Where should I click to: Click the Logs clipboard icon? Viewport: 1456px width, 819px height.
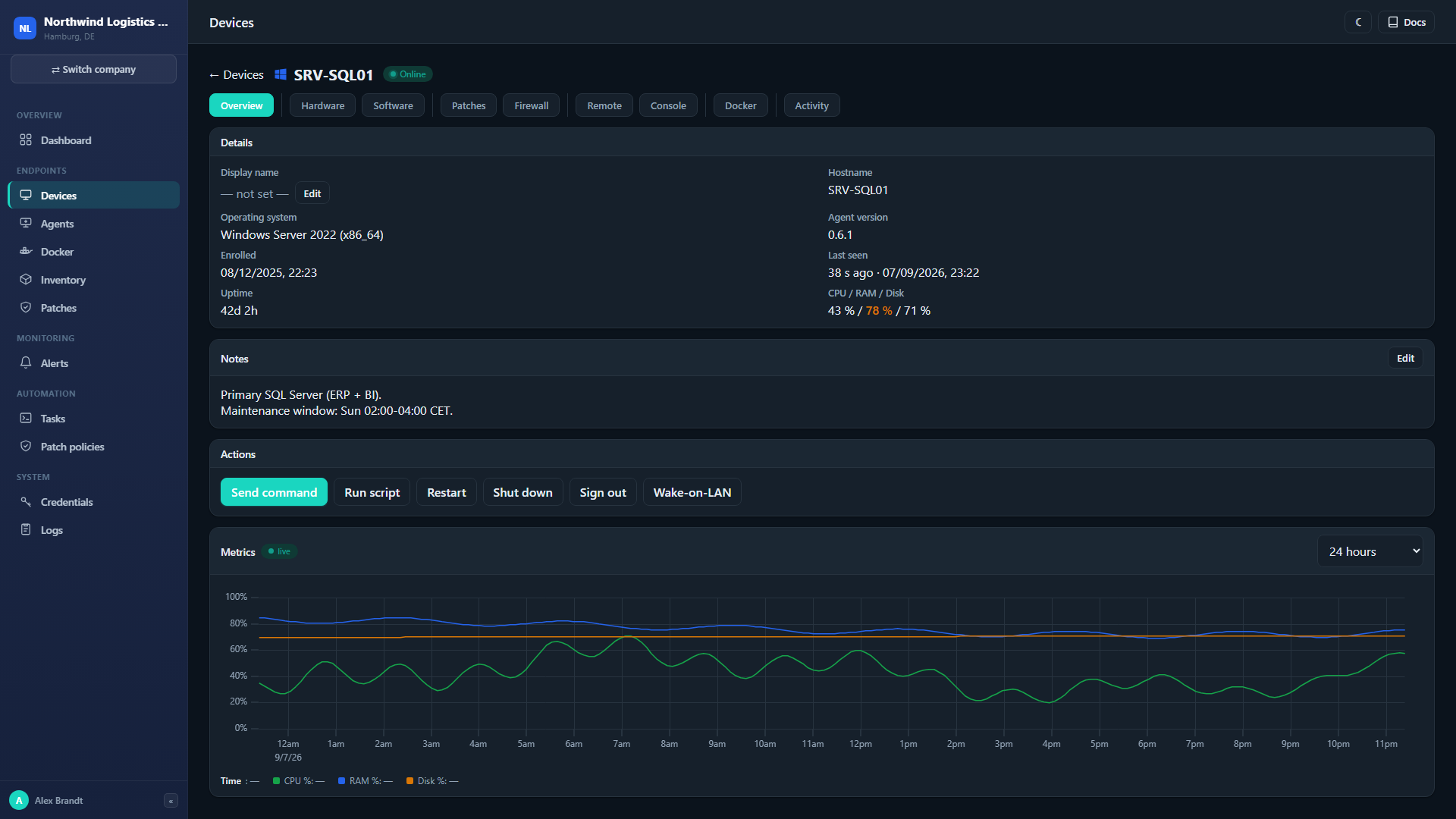(x=26, y=530)
